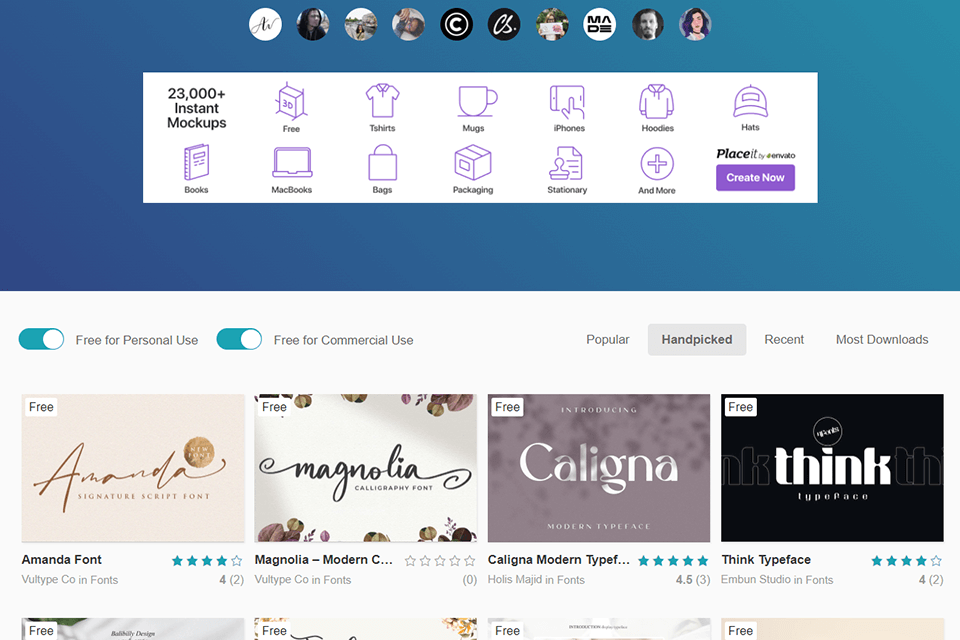Click the Create Now button
The height and width of the screenshot is (640, 960).
756,178
